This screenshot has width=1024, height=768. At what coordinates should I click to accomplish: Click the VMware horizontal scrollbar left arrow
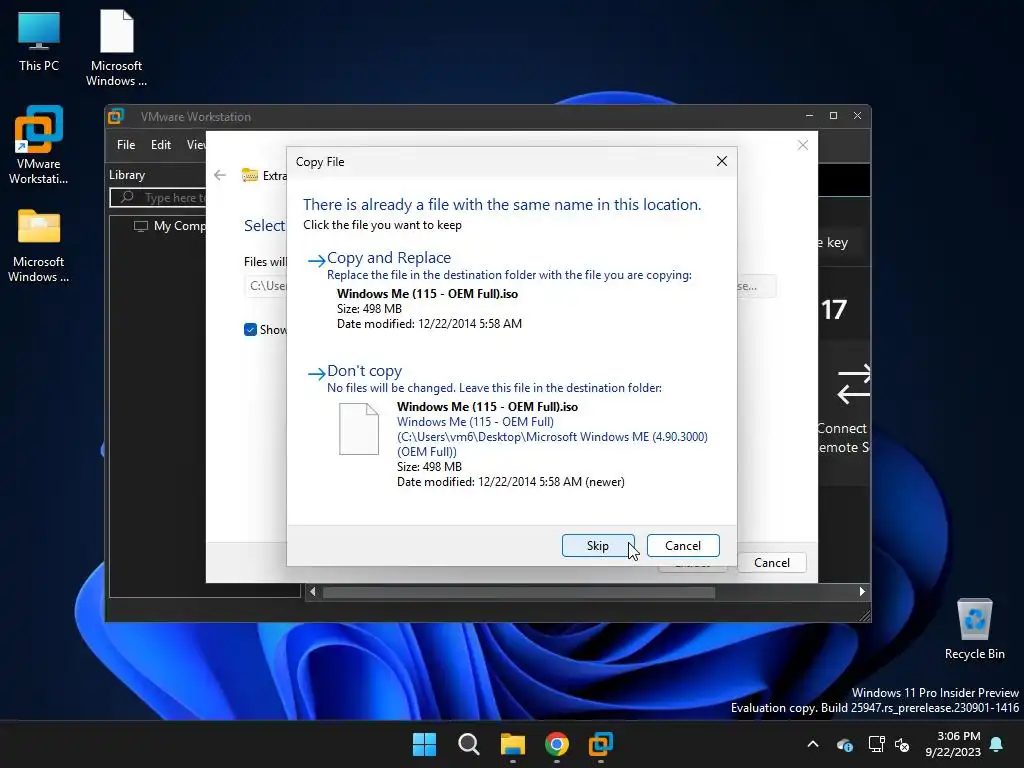(x=313, y=592)
